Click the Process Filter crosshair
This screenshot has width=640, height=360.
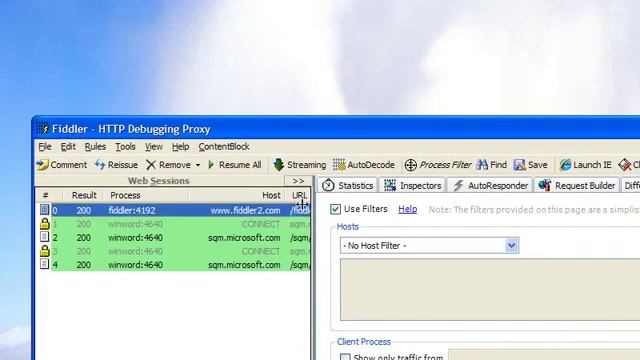click(411, 165)
